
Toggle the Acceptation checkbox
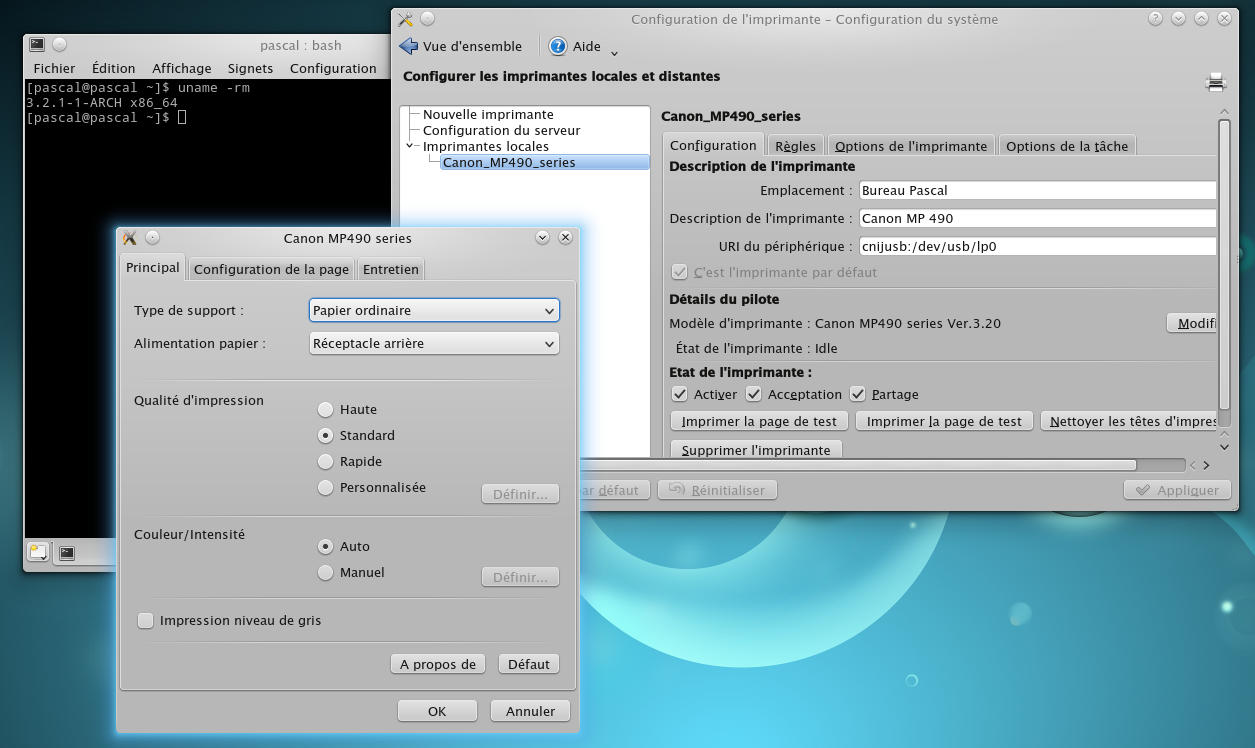click(754, 394)
